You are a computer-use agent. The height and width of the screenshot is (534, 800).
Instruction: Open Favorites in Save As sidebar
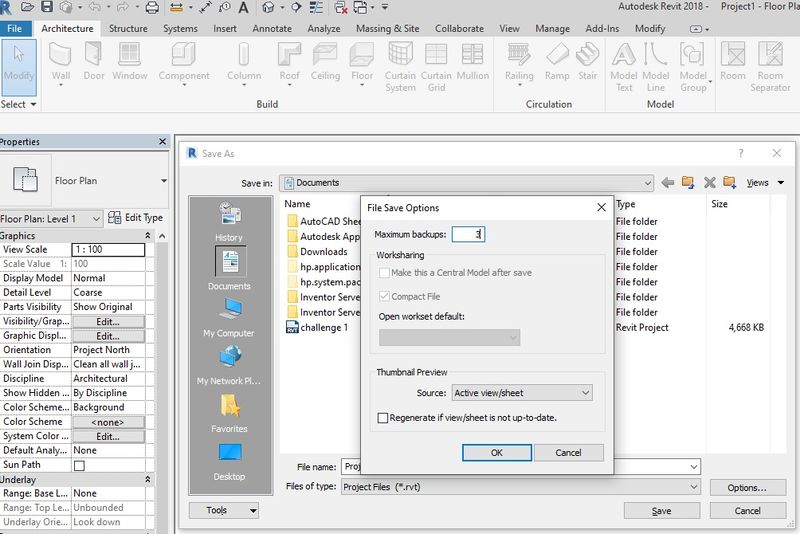pyautogui.click(x=229, y=414)
